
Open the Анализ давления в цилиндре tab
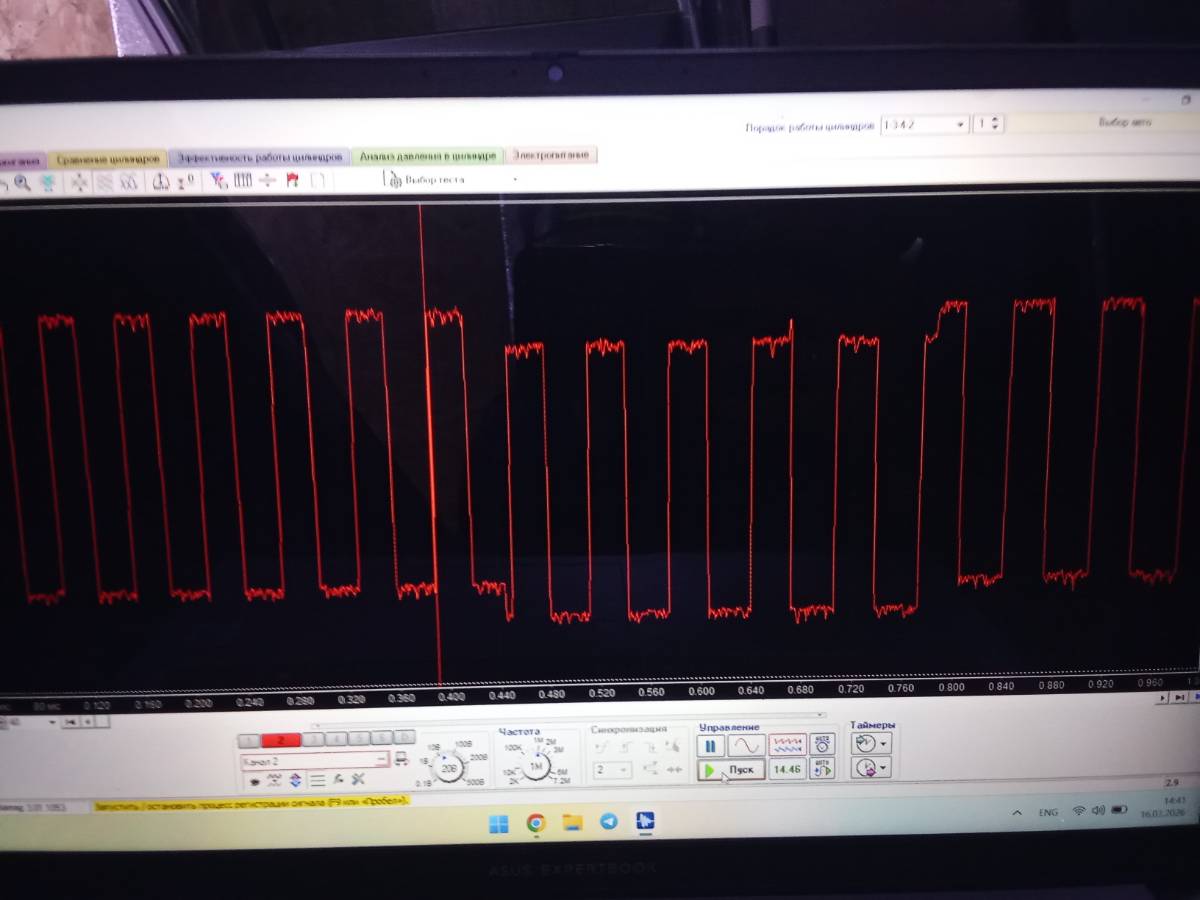[x=427, y=157]
